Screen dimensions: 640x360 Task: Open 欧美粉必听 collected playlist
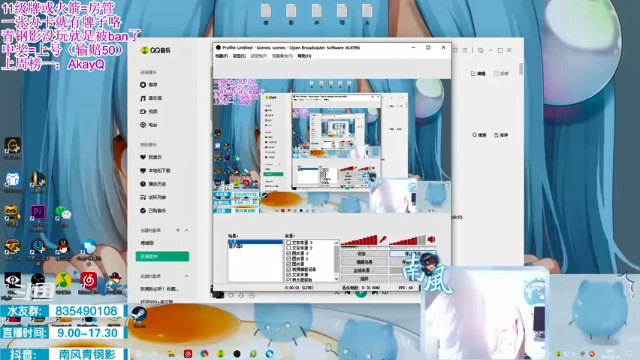[160, 289]
